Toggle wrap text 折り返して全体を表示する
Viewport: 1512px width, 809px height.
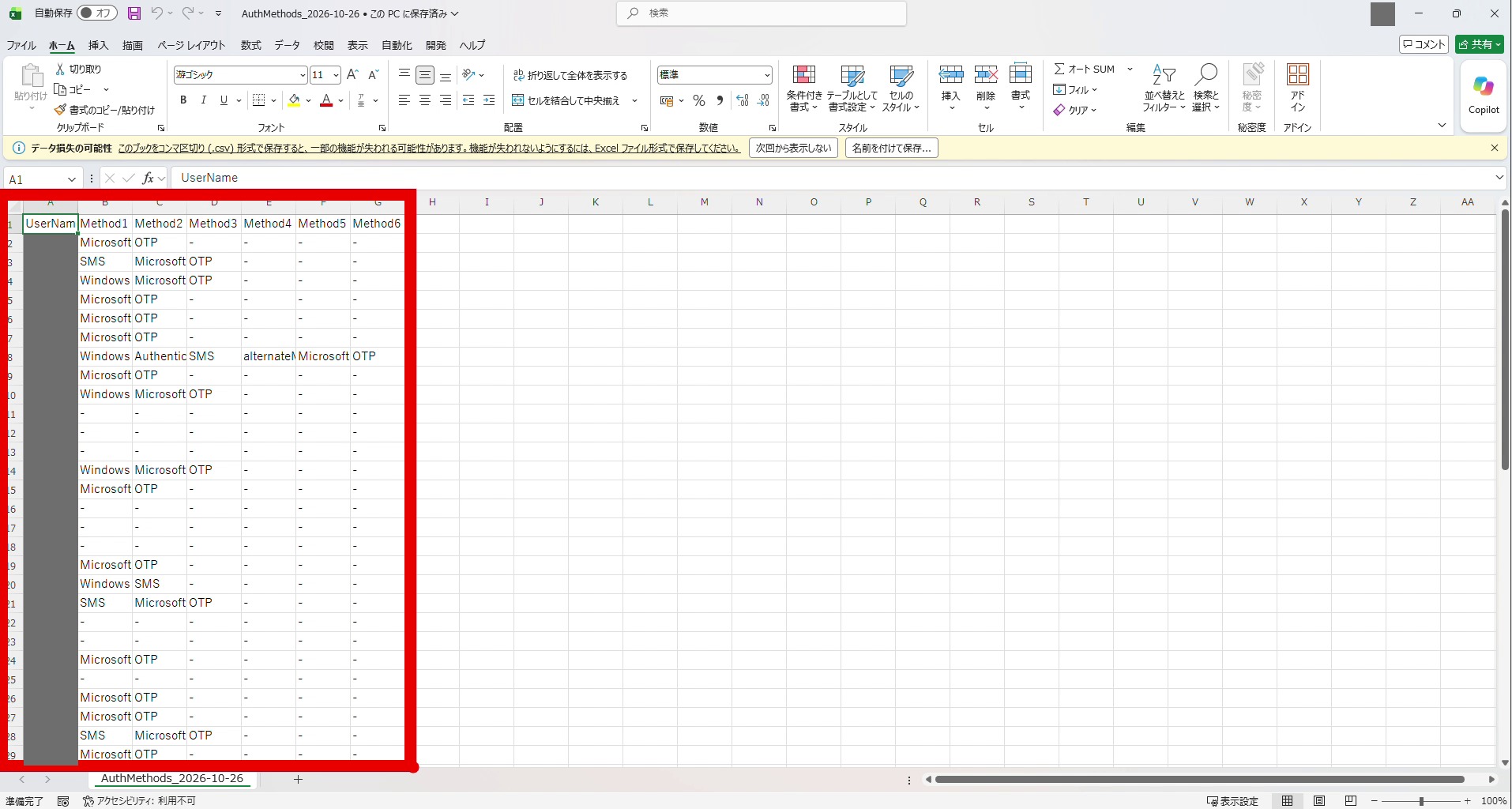click(570, 75)
